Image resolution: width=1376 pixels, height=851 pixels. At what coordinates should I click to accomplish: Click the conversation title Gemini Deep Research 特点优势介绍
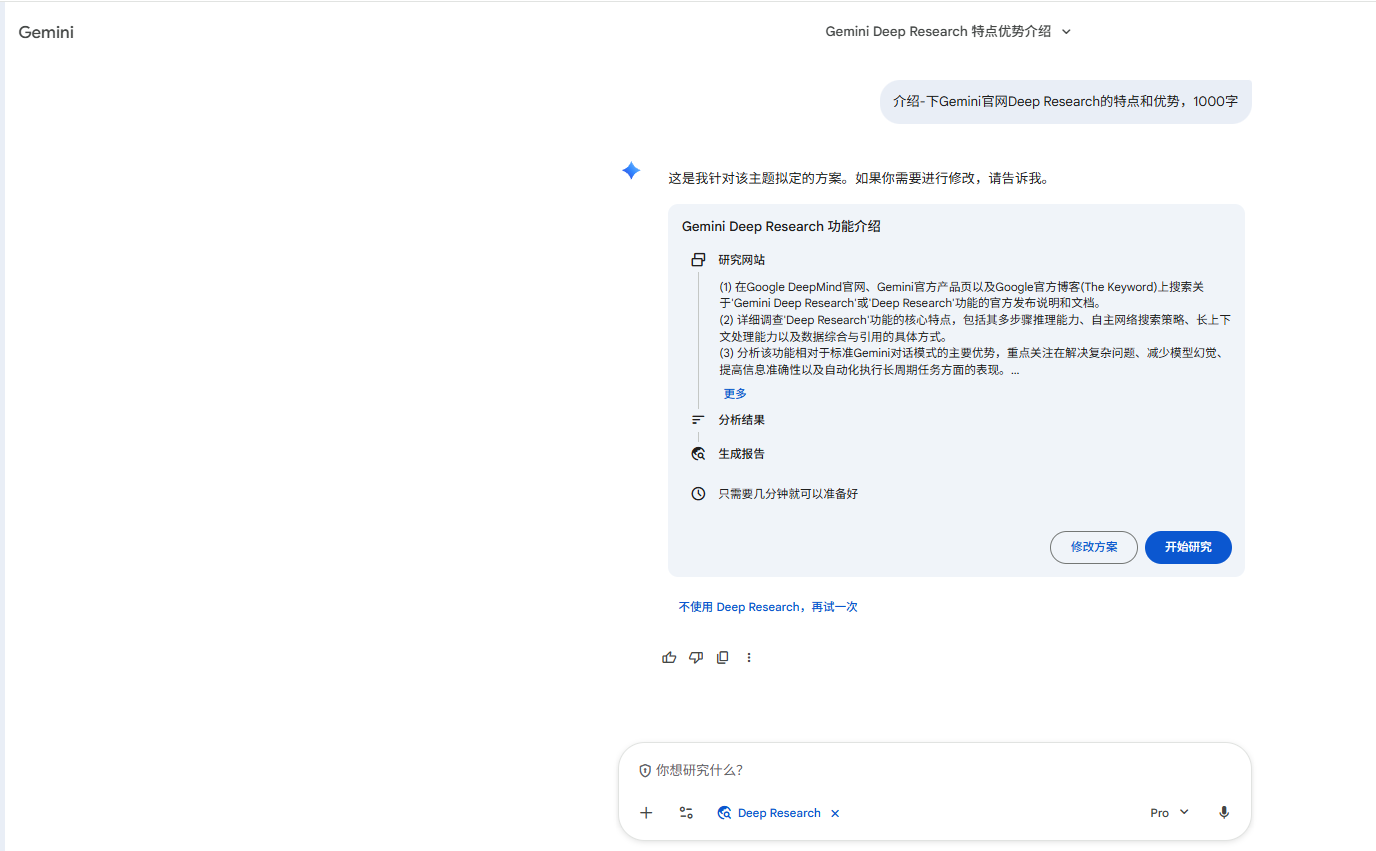pos(938,32)
